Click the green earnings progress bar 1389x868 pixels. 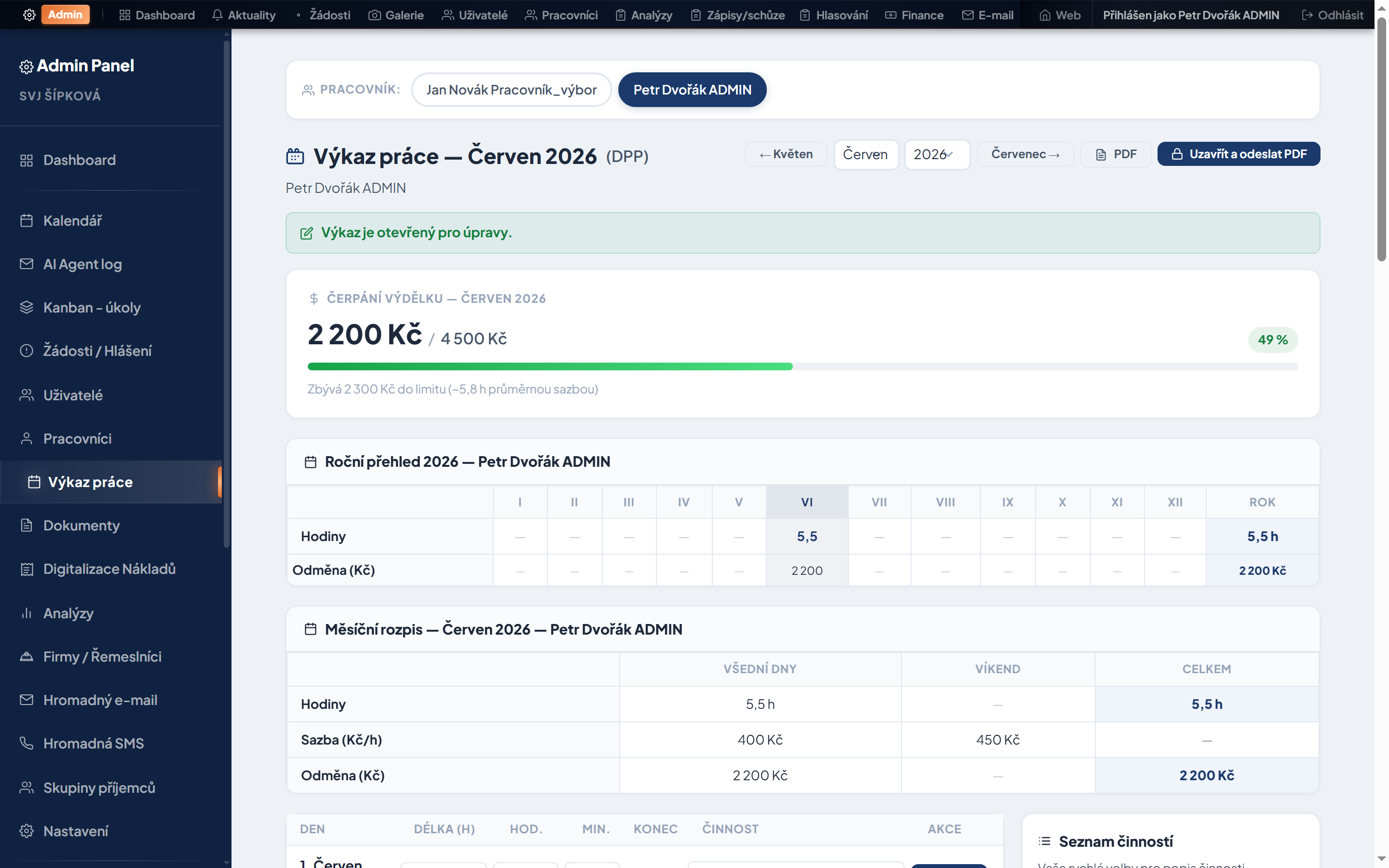click(550, 366)
